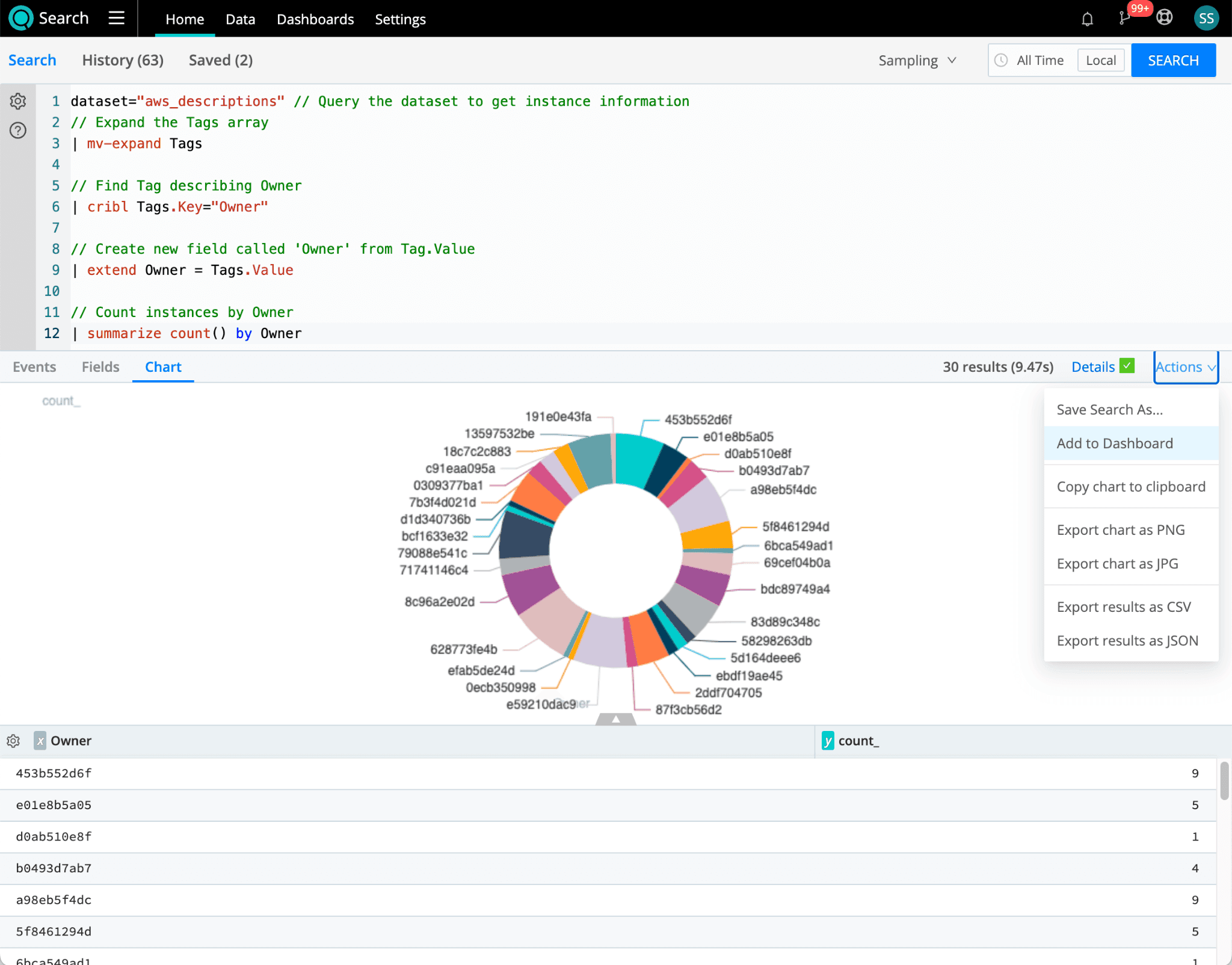
Task: Open the History (63) link
Action: pyautogui.click(x=123, y=60)
